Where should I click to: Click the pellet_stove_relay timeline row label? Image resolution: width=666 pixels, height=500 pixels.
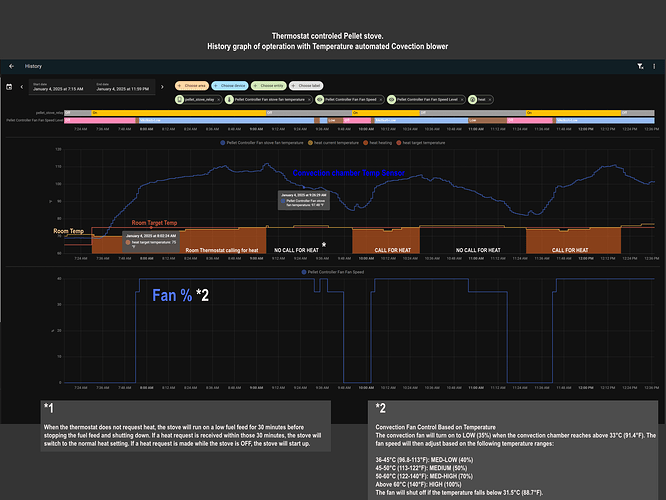[49, 113]
